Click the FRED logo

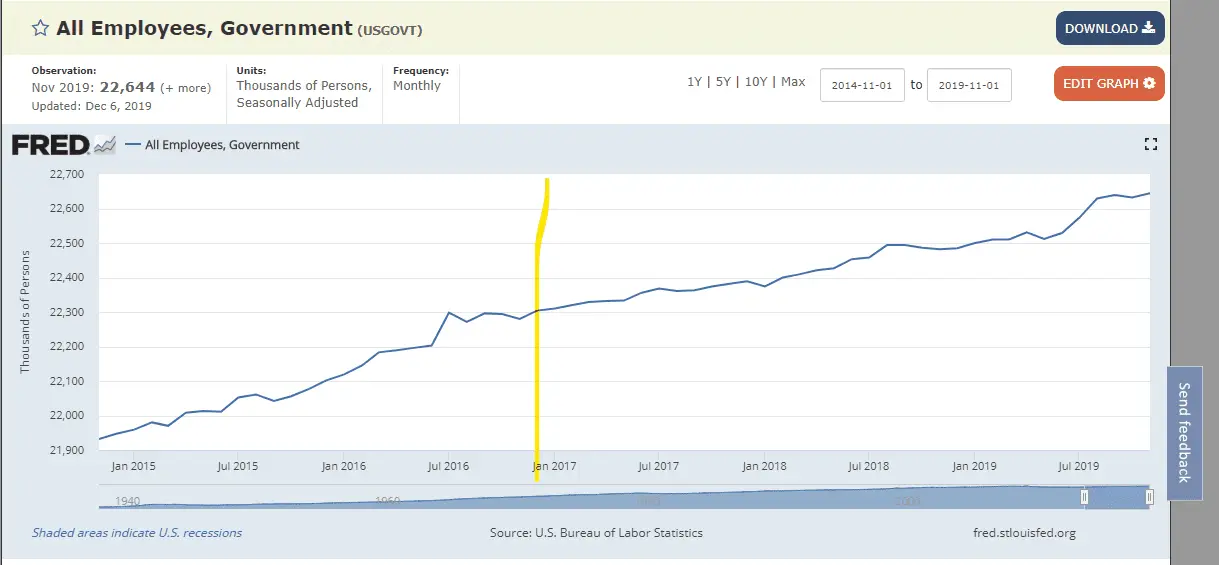coord(64,145)
